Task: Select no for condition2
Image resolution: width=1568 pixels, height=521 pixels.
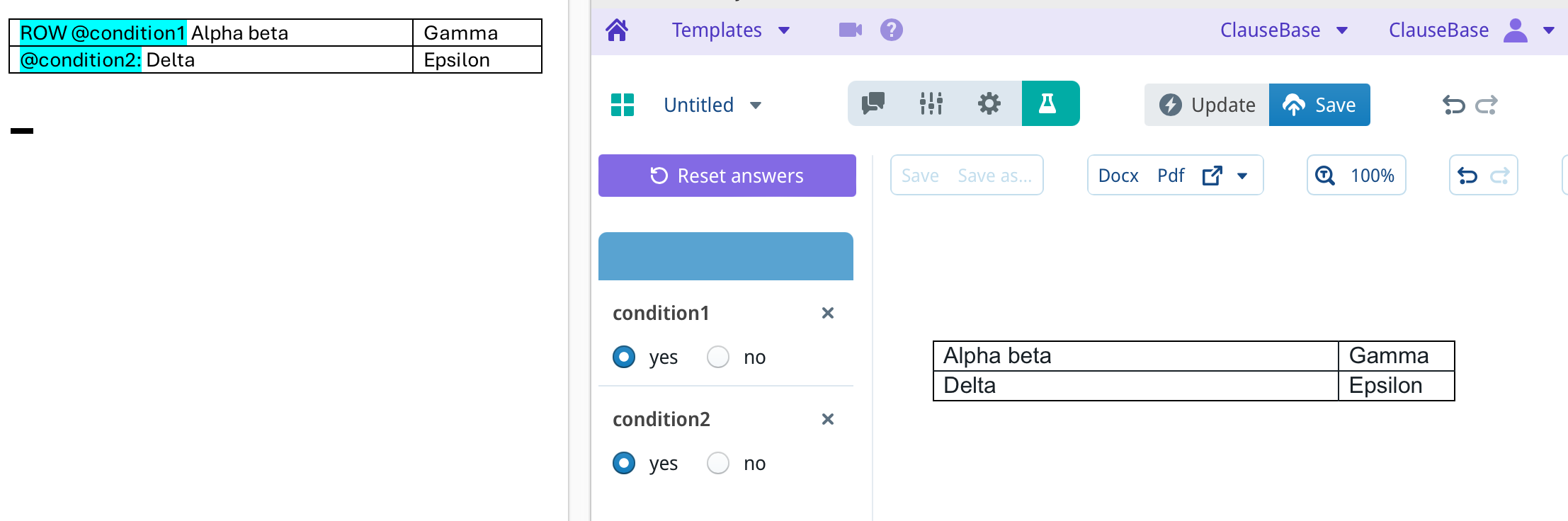Action: click(718, 463)
